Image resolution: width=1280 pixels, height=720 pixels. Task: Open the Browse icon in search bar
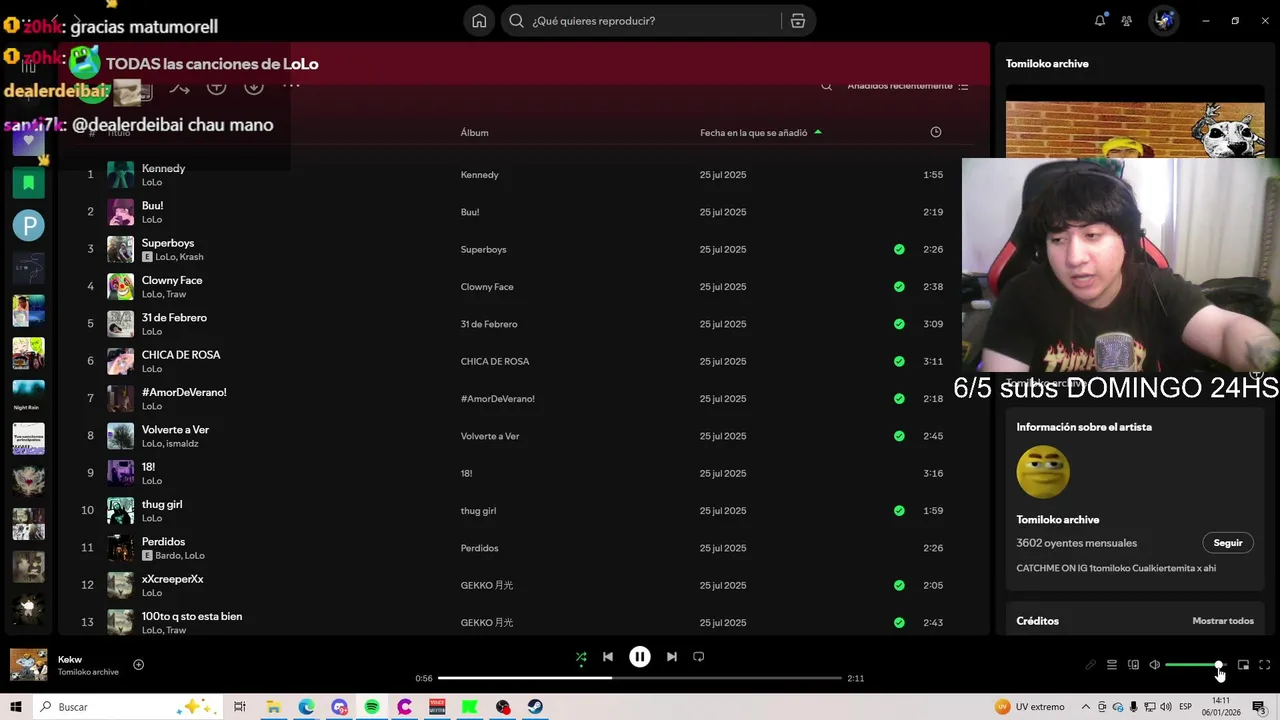tap(798, 21)
